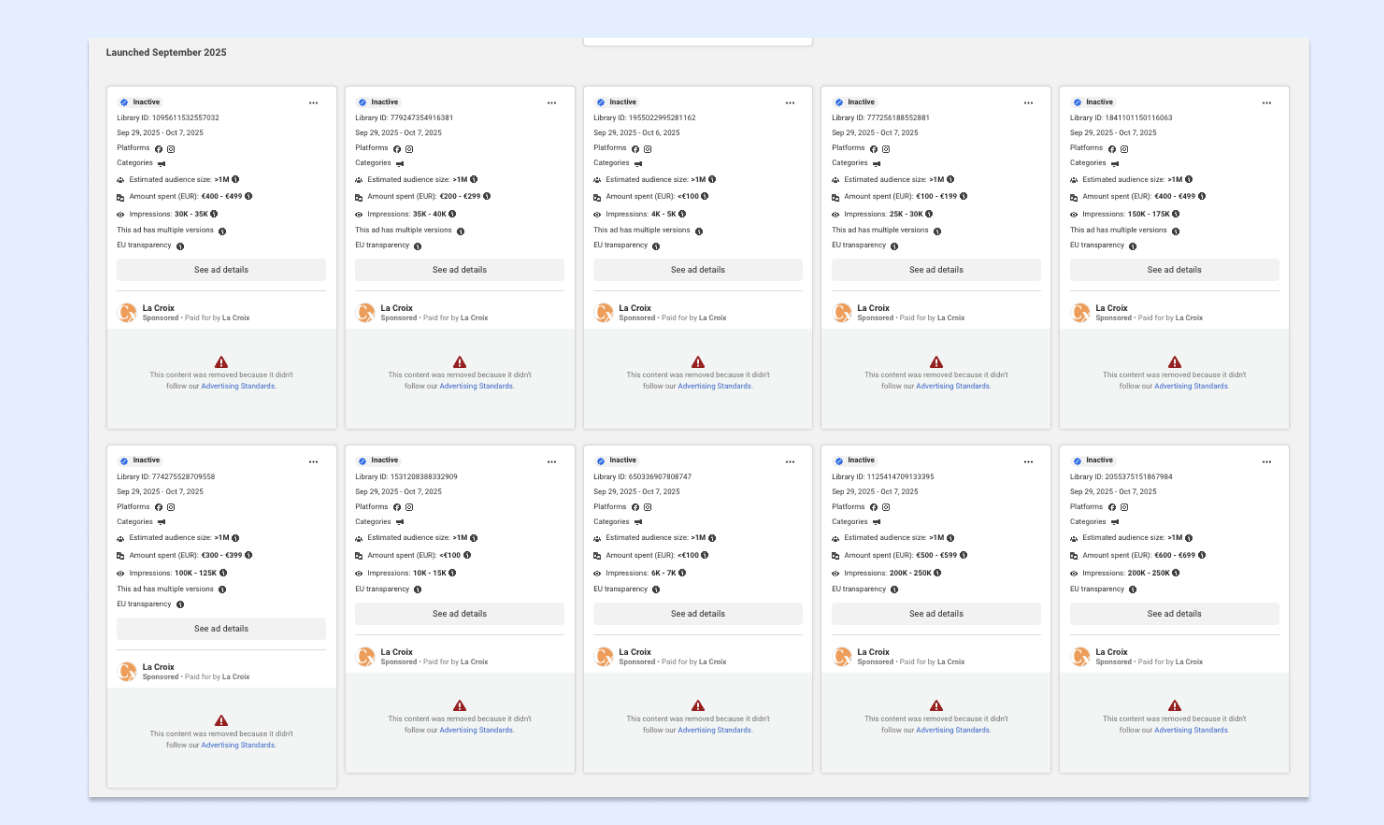
Task: Show info for Amount spent €500 - €599
Action: click(x=964, y=555)
